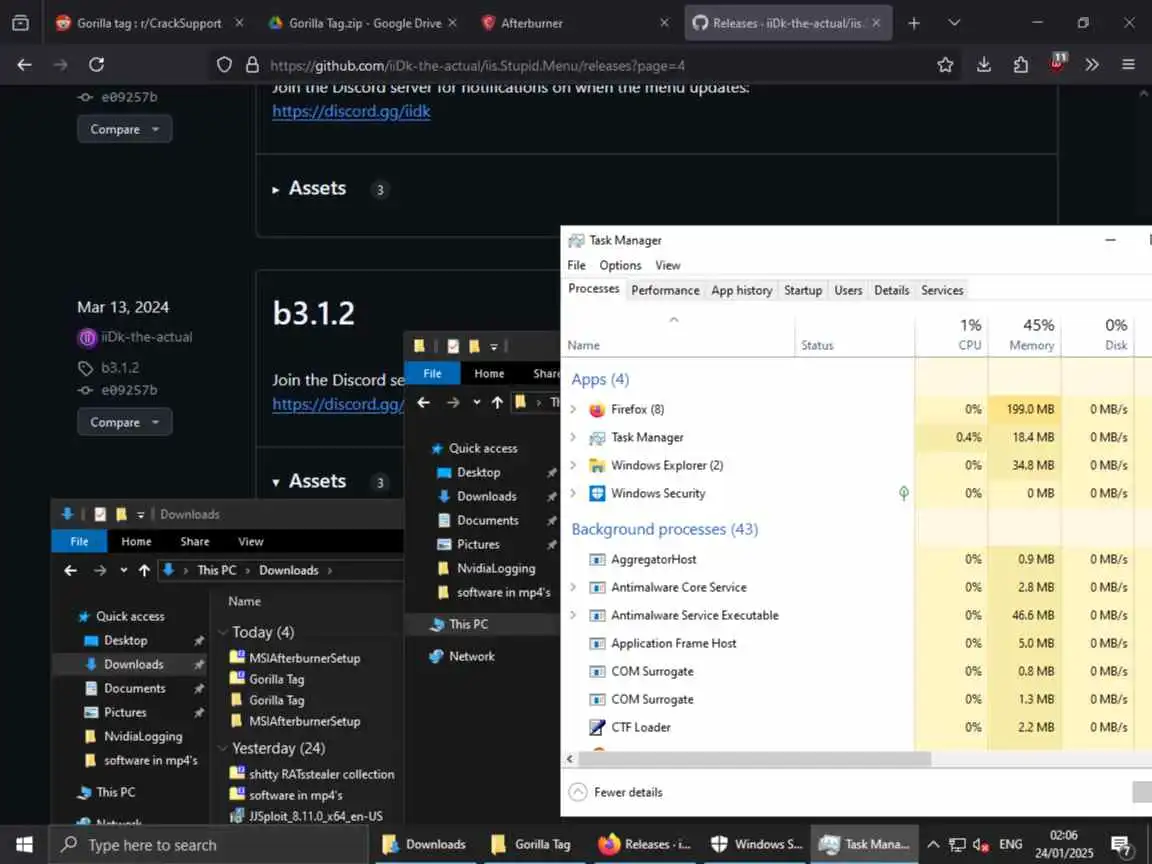The width and height of the screenshot is (1152, 864).
Task: Click the site padlock icon
Action: [252, 65]
